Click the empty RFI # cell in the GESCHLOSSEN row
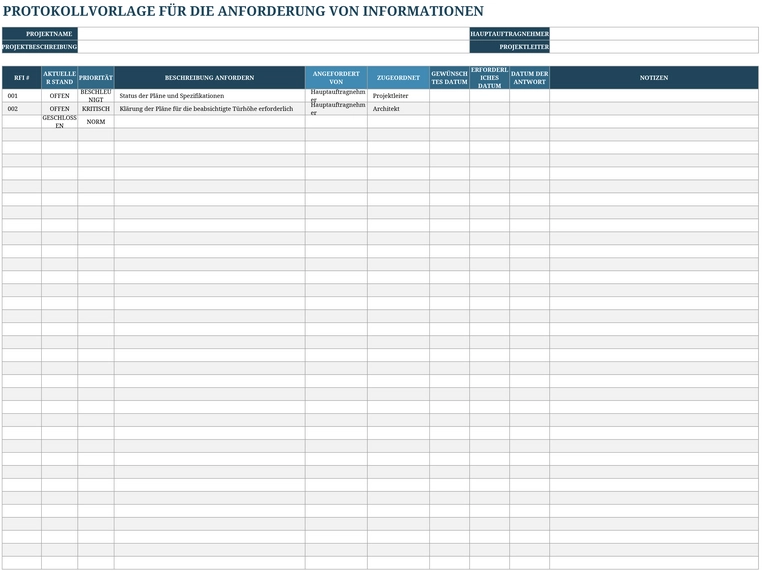The width and height of the screenshot is (762, 571). [22, 122]
